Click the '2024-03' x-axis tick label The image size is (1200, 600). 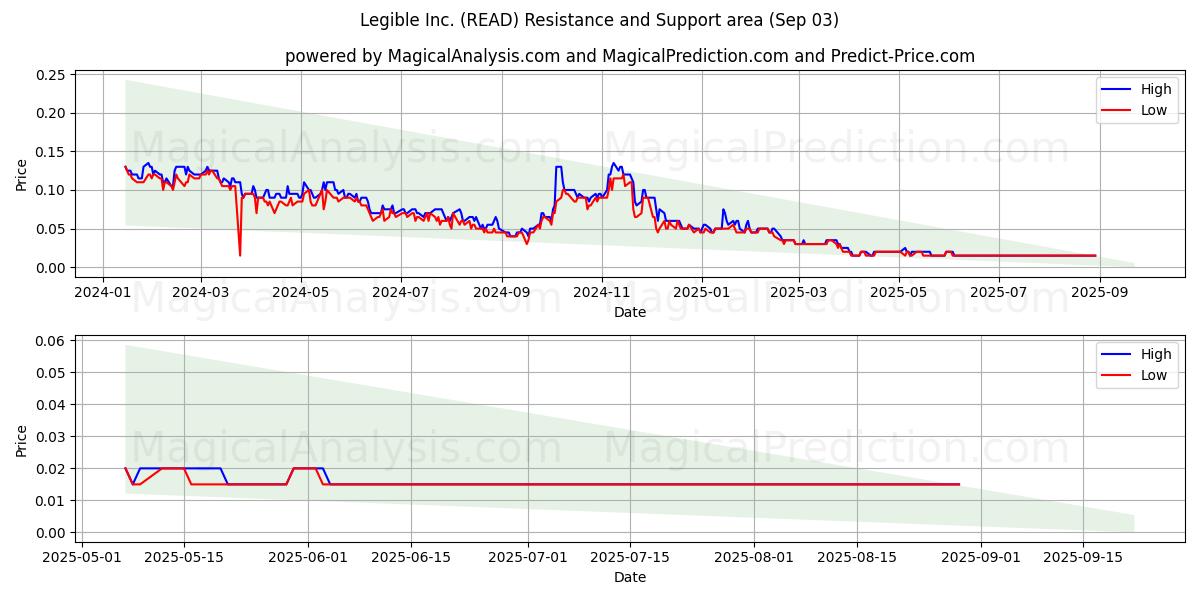point(200,292)
